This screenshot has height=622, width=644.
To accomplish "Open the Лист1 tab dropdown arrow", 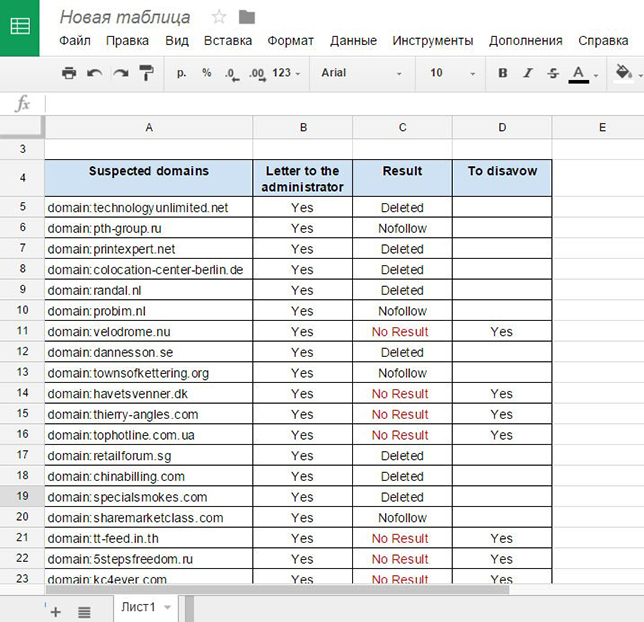I will pos(168,607).
